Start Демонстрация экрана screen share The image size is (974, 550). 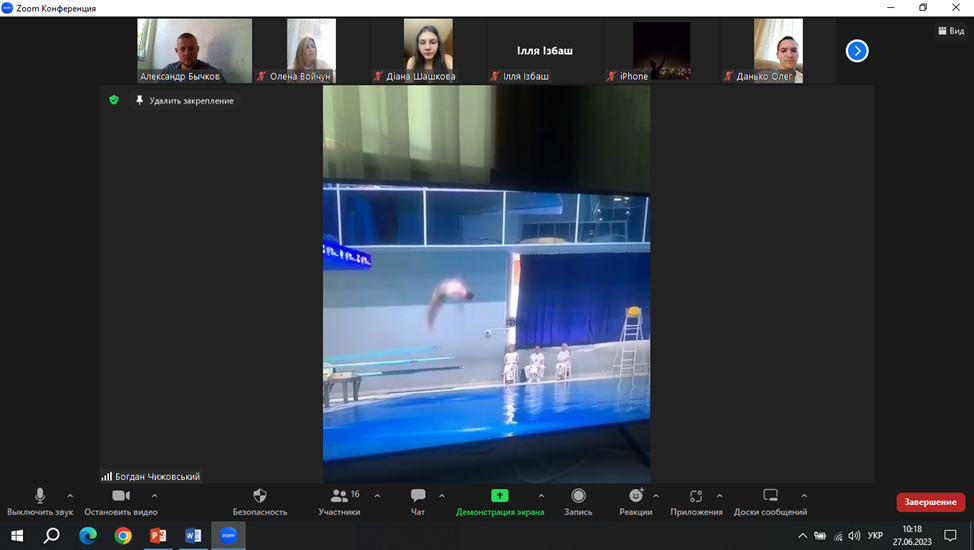tap(500, 496)
